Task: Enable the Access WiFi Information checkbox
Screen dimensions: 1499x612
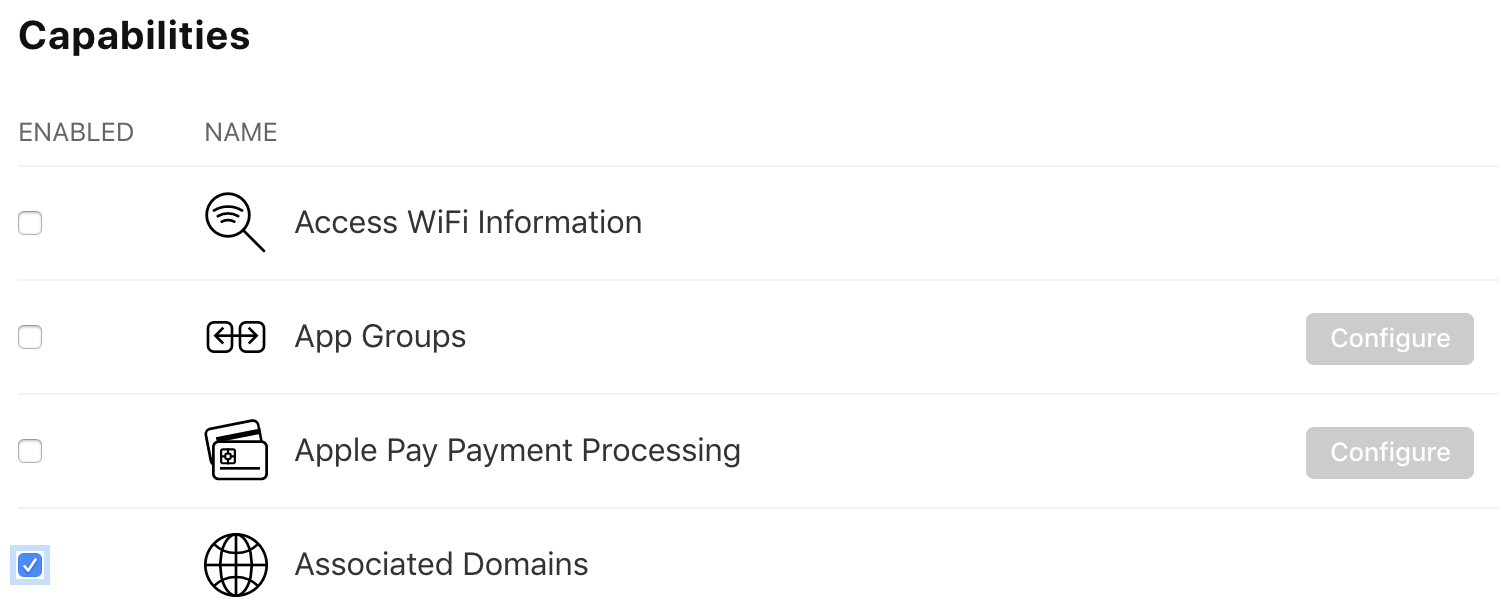Action: 30,223
